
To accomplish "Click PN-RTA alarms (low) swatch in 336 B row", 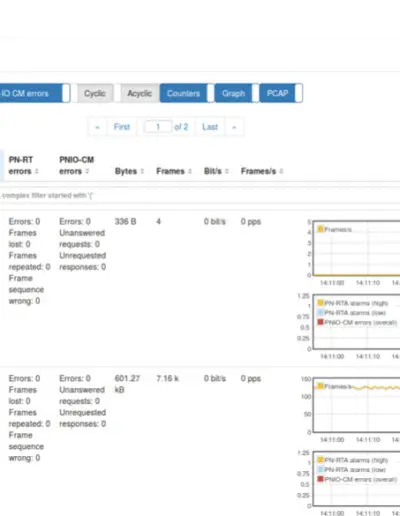I will pos(321,312).
